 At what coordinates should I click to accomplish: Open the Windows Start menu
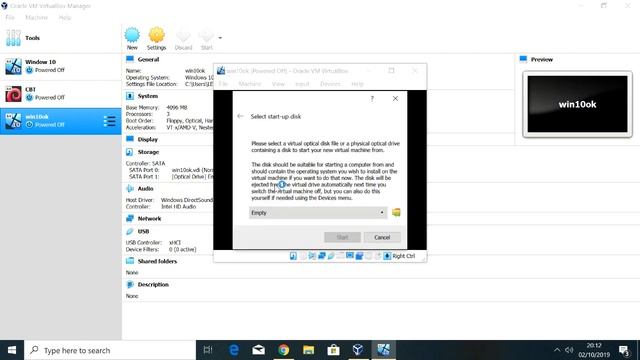click(x=12, y=350)
